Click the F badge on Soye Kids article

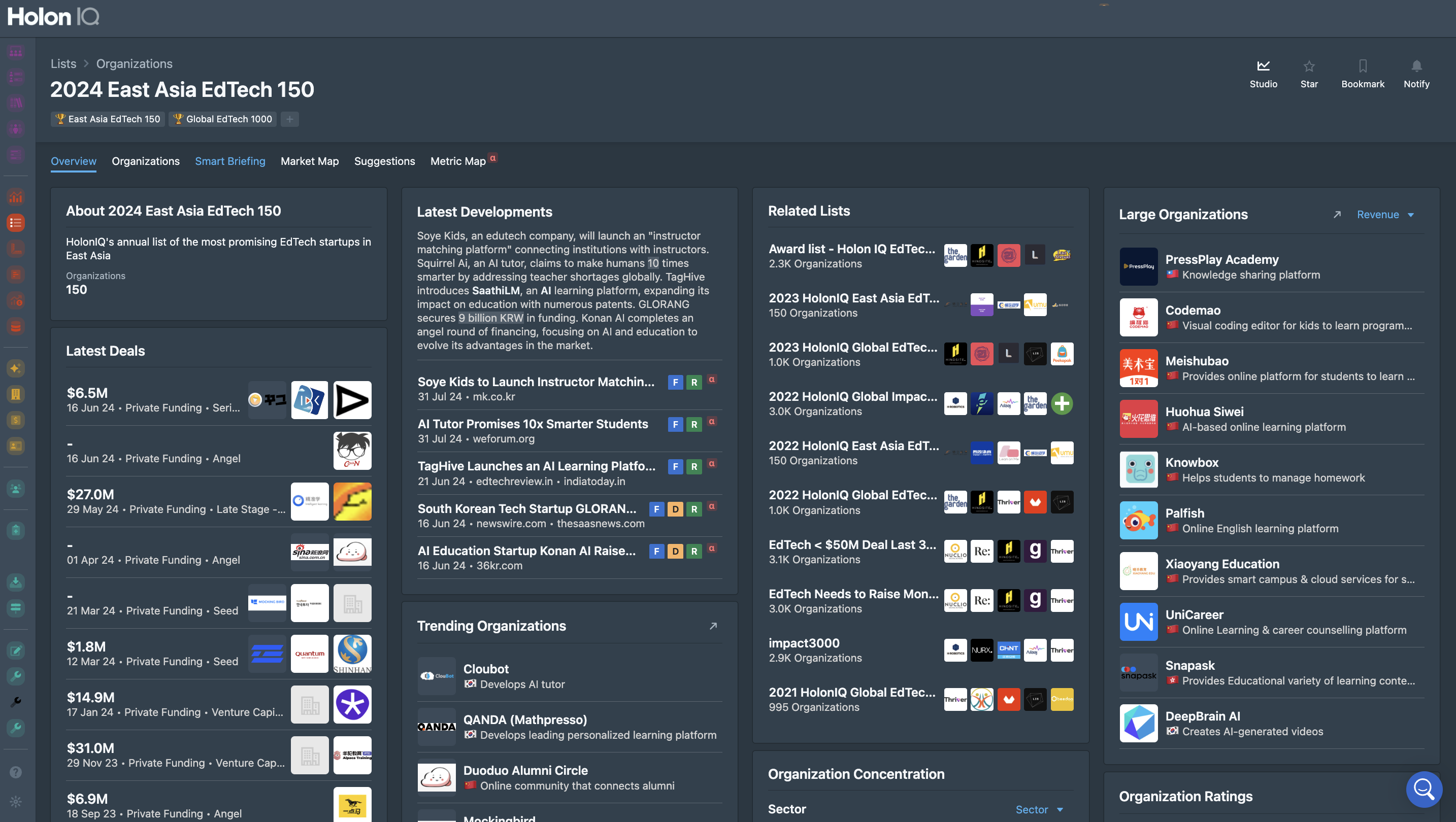tap(675, 383)
